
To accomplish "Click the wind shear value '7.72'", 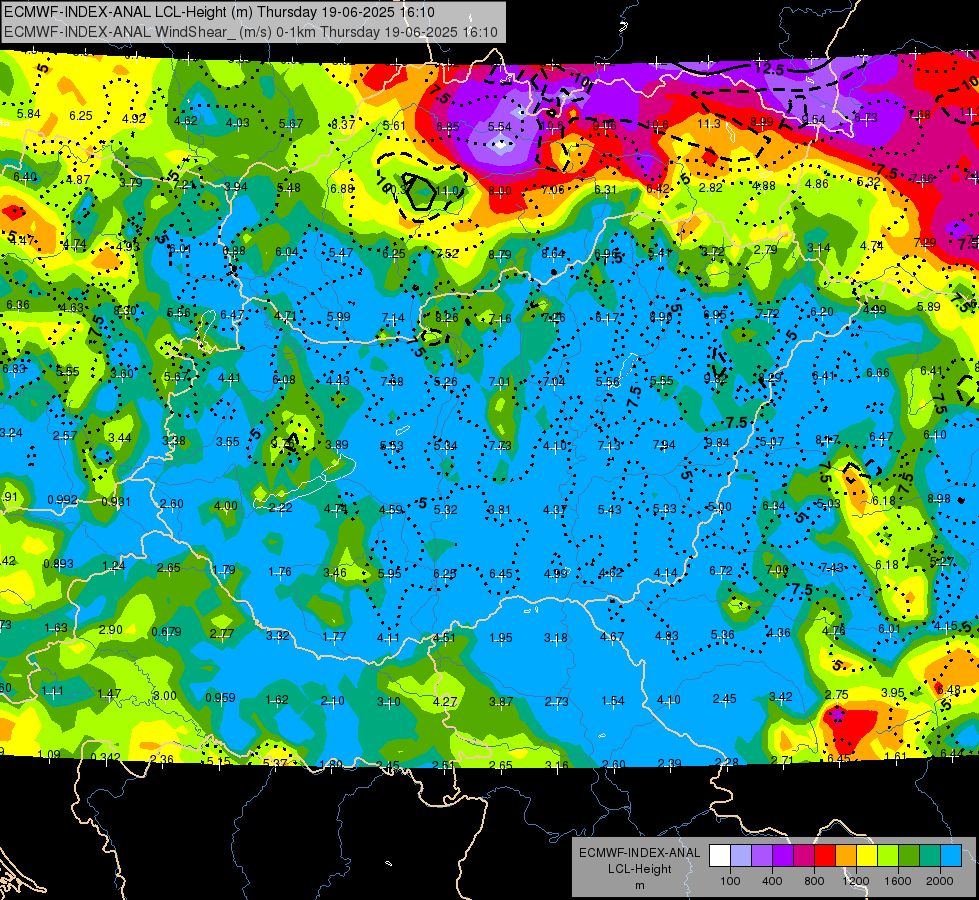I will (768, 314).
